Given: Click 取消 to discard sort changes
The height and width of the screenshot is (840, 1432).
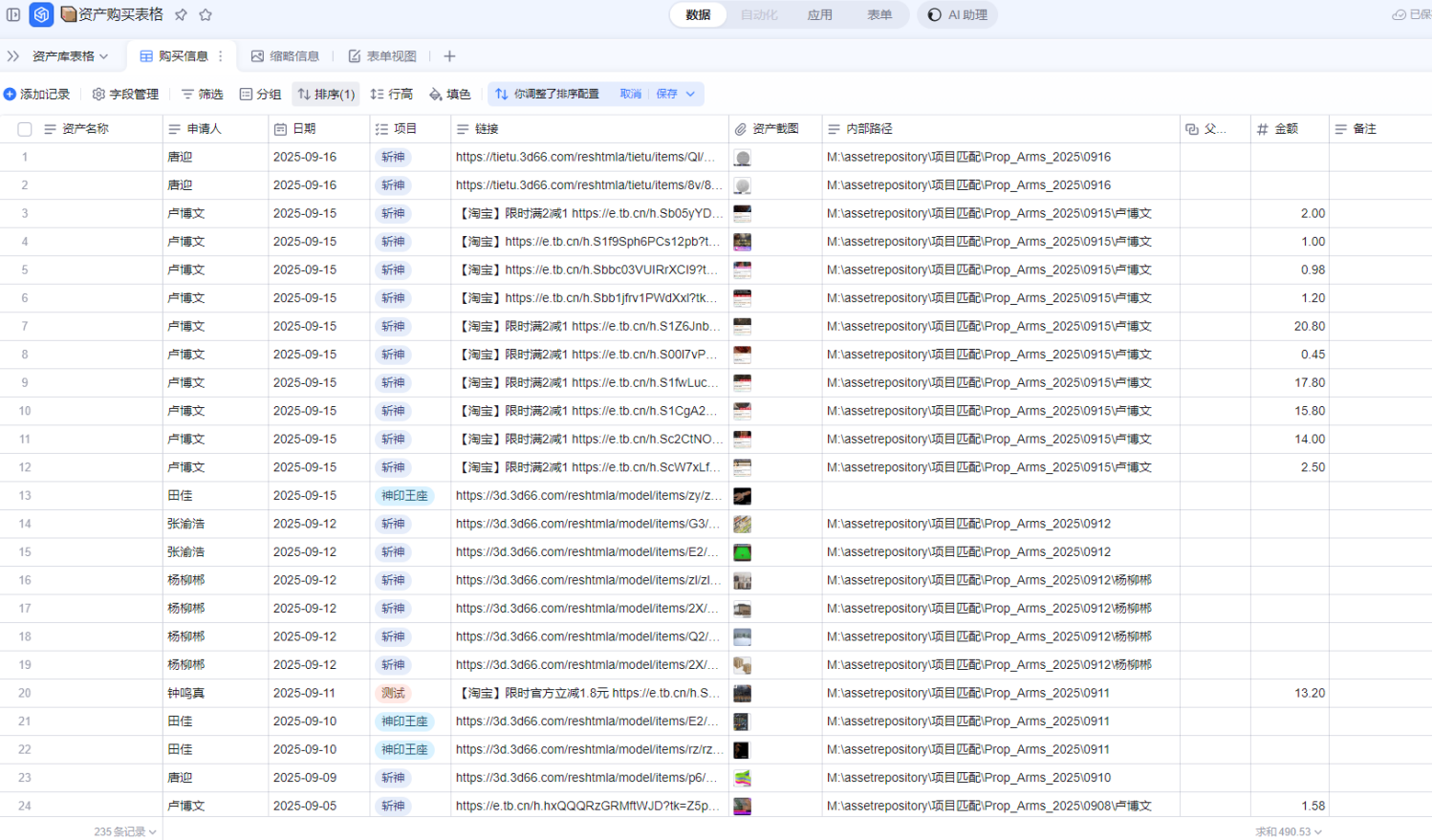Looking at the screenshot, I should coord(631,94).
